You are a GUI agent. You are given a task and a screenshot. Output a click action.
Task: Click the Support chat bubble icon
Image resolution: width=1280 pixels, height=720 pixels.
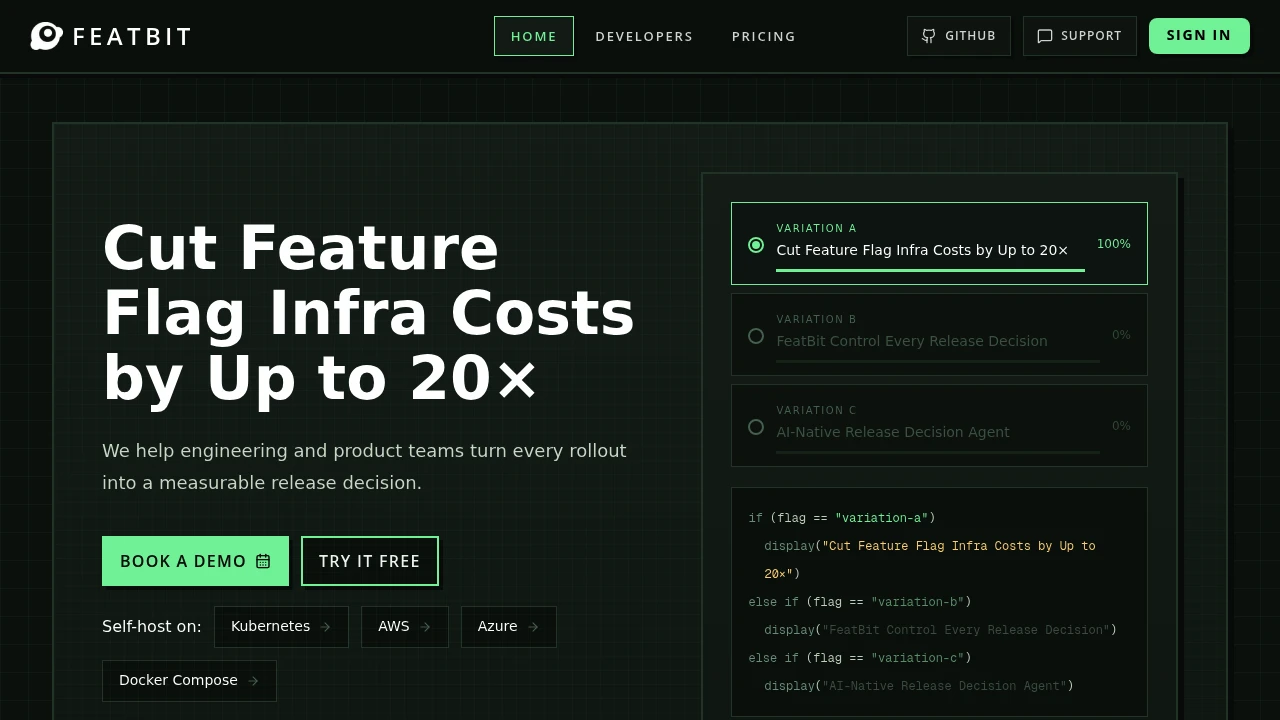(x=1045, y=36)
